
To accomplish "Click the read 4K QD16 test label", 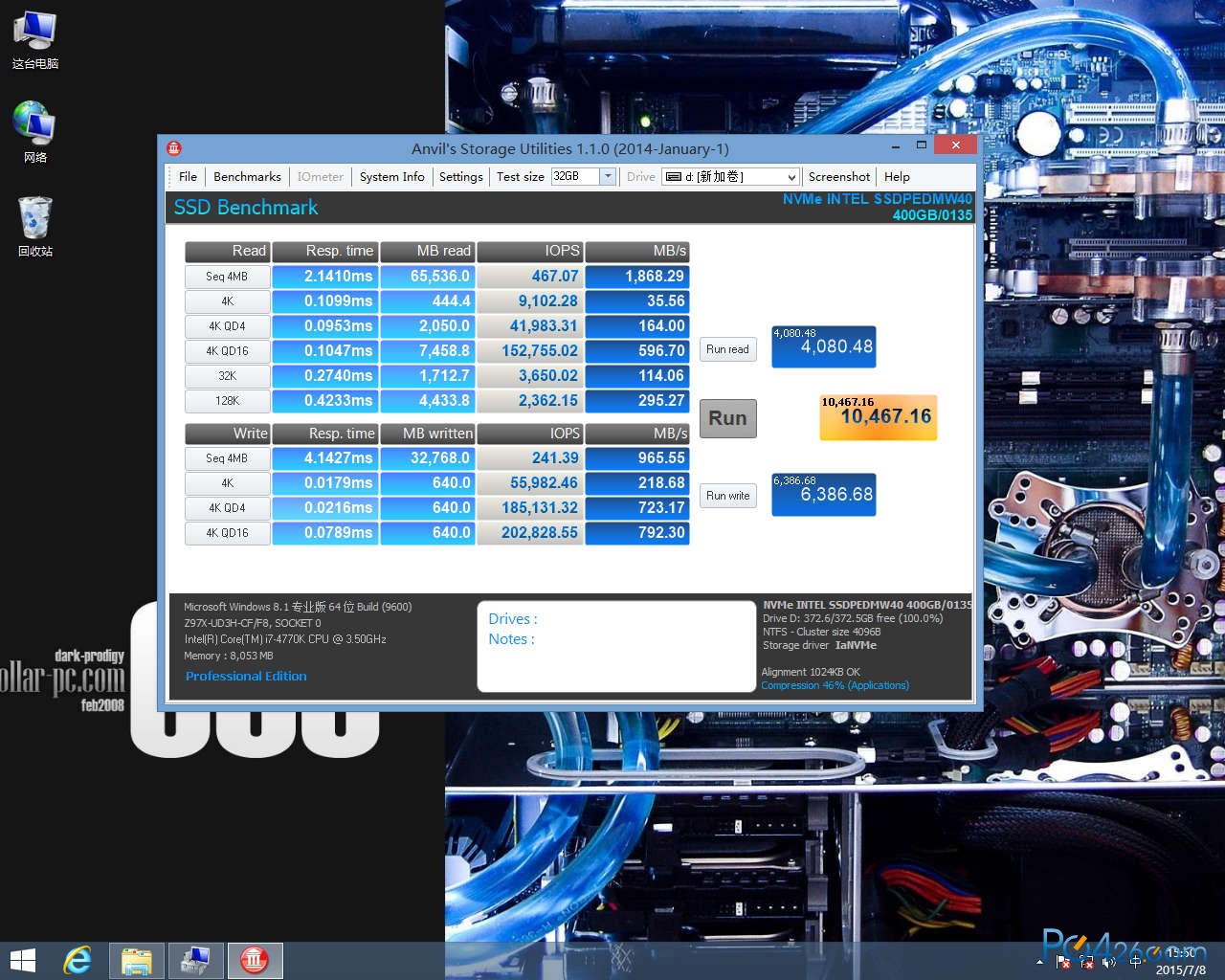I will pos(227,351).
